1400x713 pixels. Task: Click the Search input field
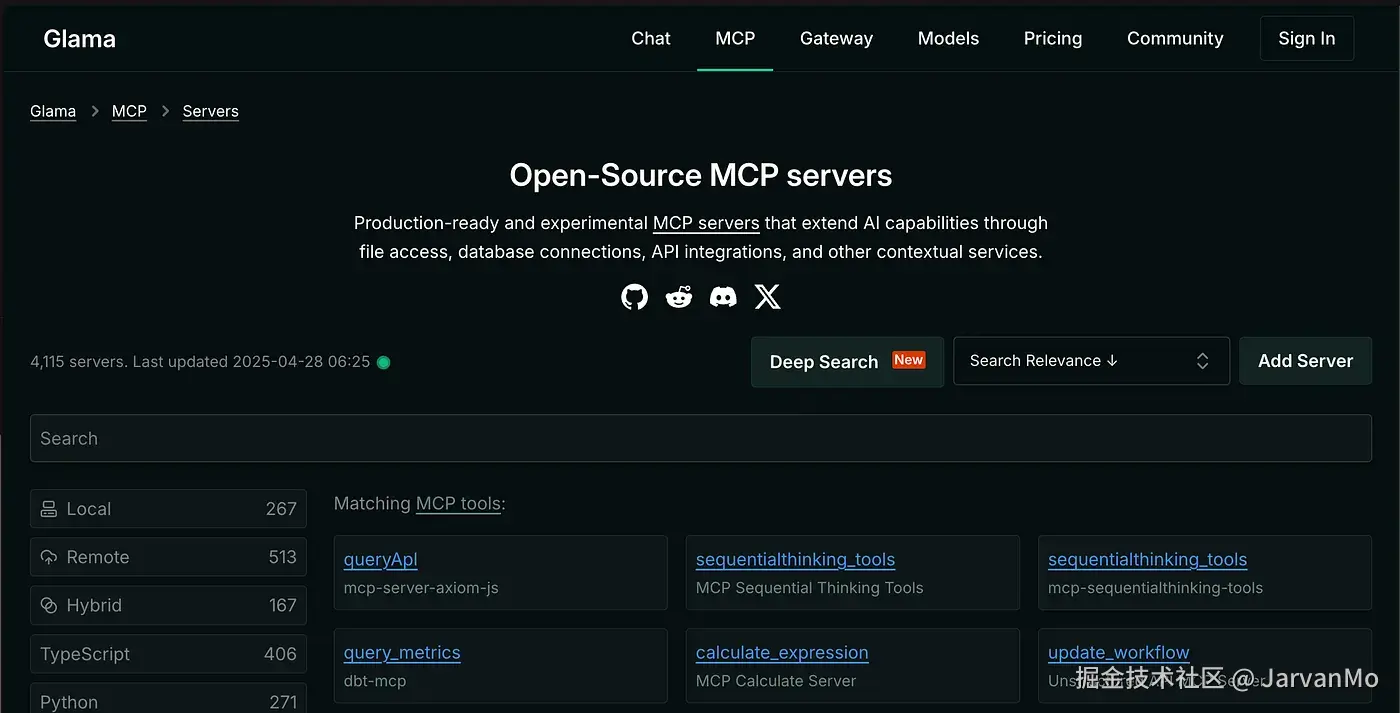701,438
